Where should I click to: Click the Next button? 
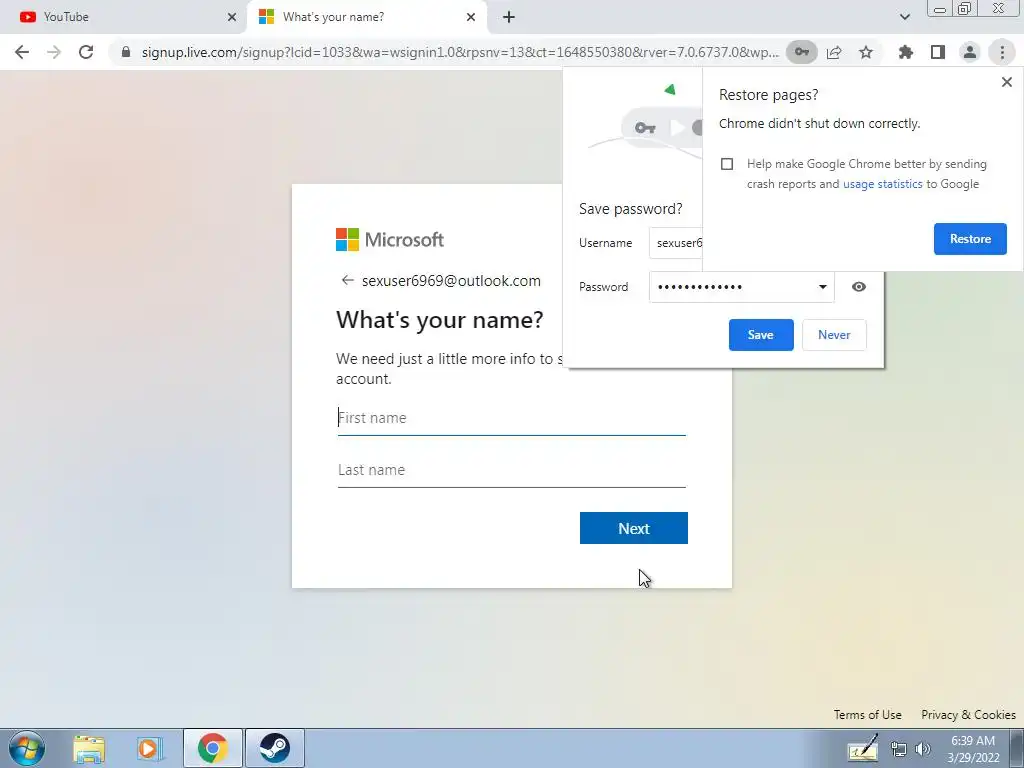click(x=633, y=528)
